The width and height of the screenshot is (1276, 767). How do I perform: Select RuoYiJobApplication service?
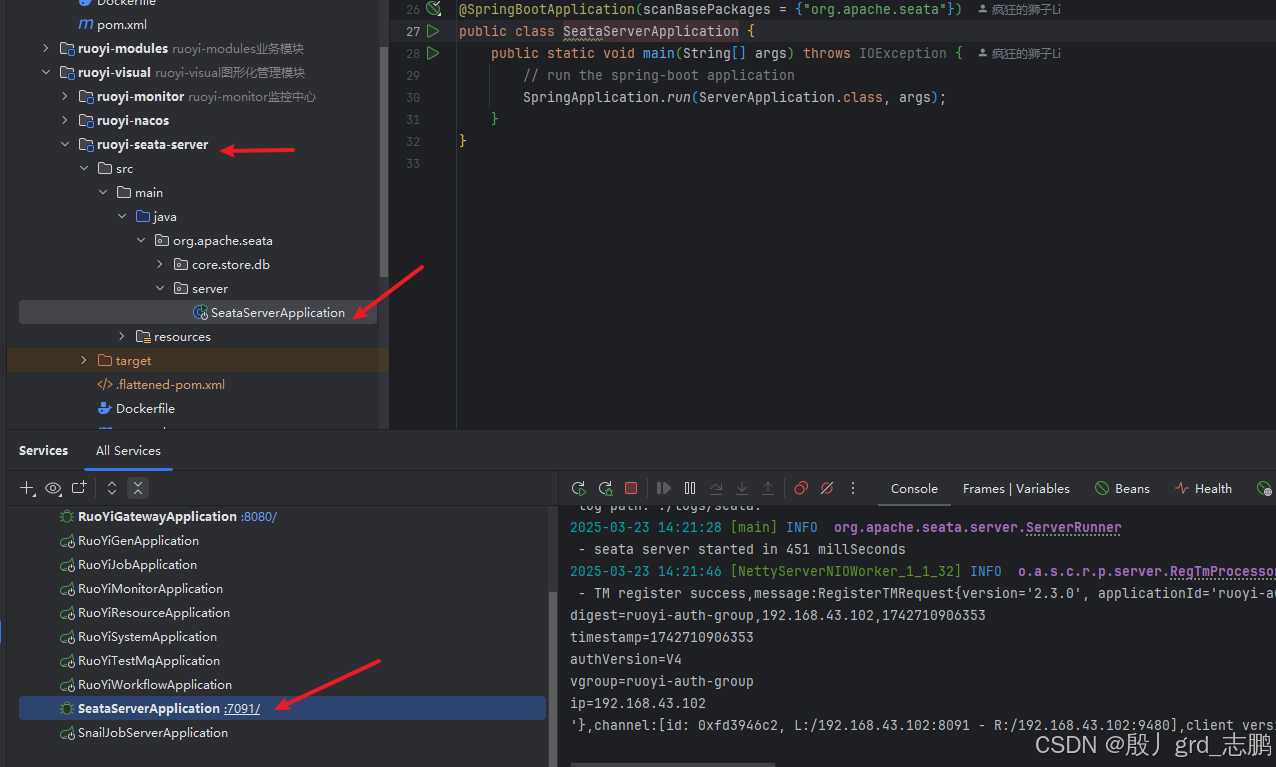[x=137, y=564]
